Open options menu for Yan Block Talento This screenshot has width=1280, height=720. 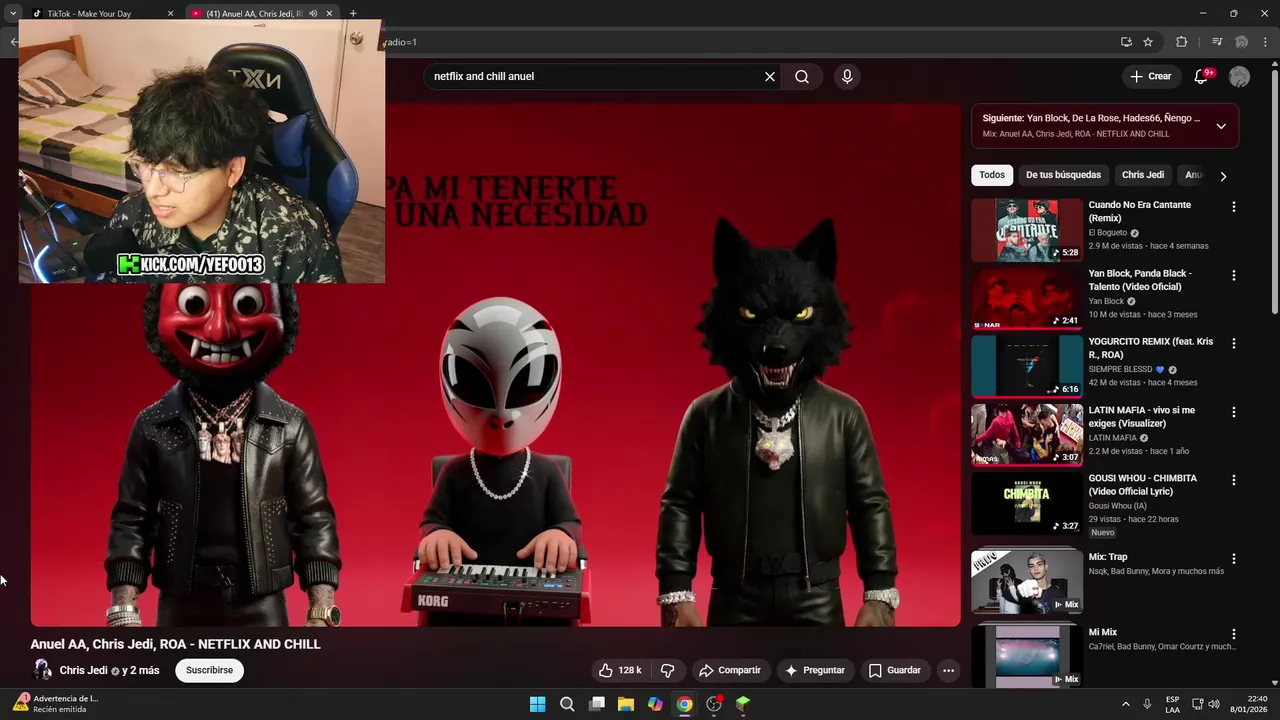coord(1233,275)
